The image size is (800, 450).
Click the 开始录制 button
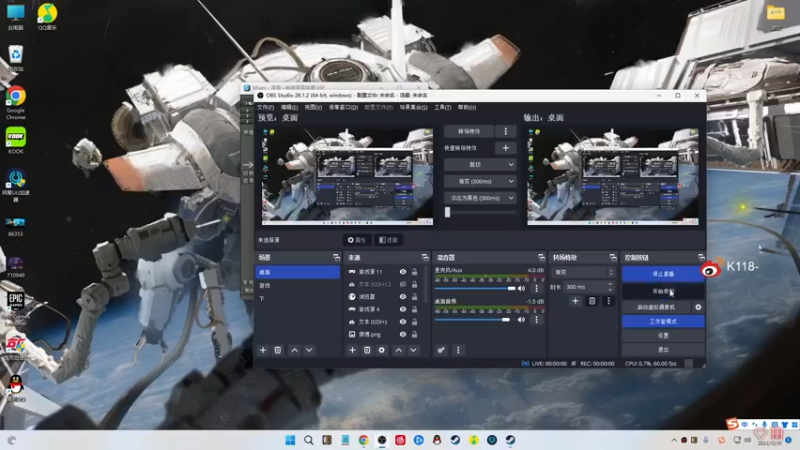pyautogui.click(x=663, y=291)
